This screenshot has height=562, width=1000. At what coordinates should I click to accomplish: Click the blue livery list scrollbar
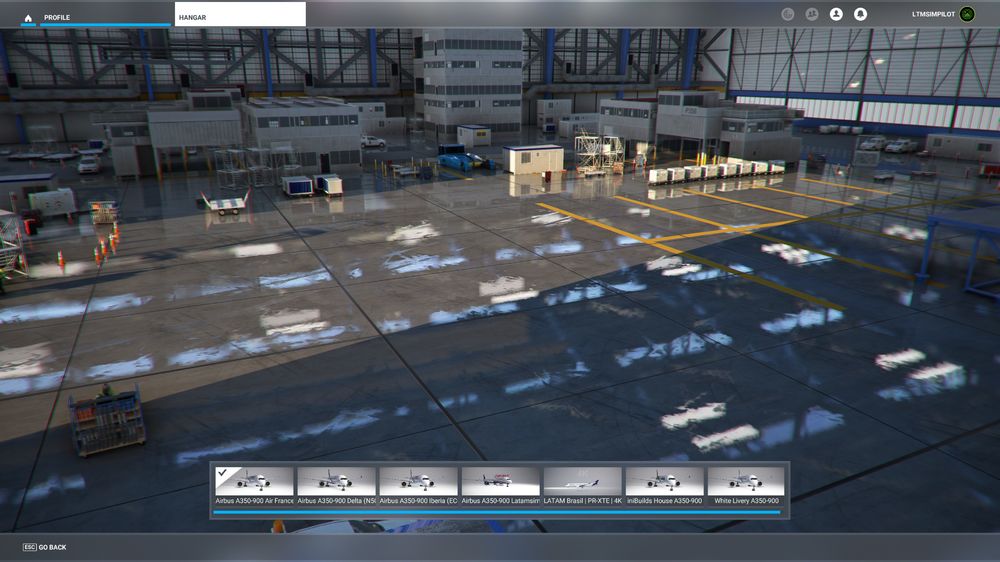497,512
